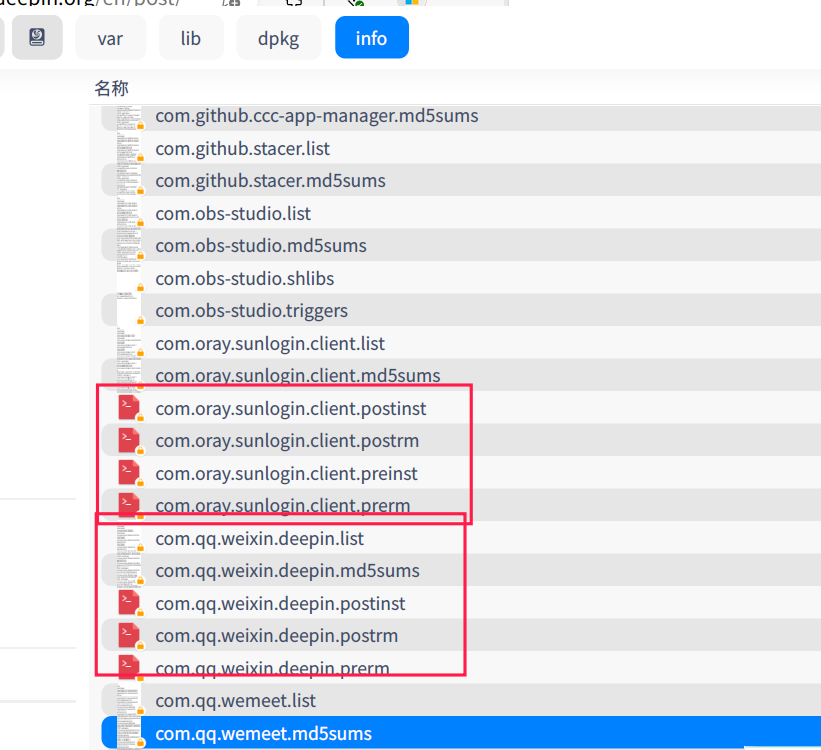
Task: Click text file icon of com.qq.weixin.deepin.list
Action: [x=129, y=538]
